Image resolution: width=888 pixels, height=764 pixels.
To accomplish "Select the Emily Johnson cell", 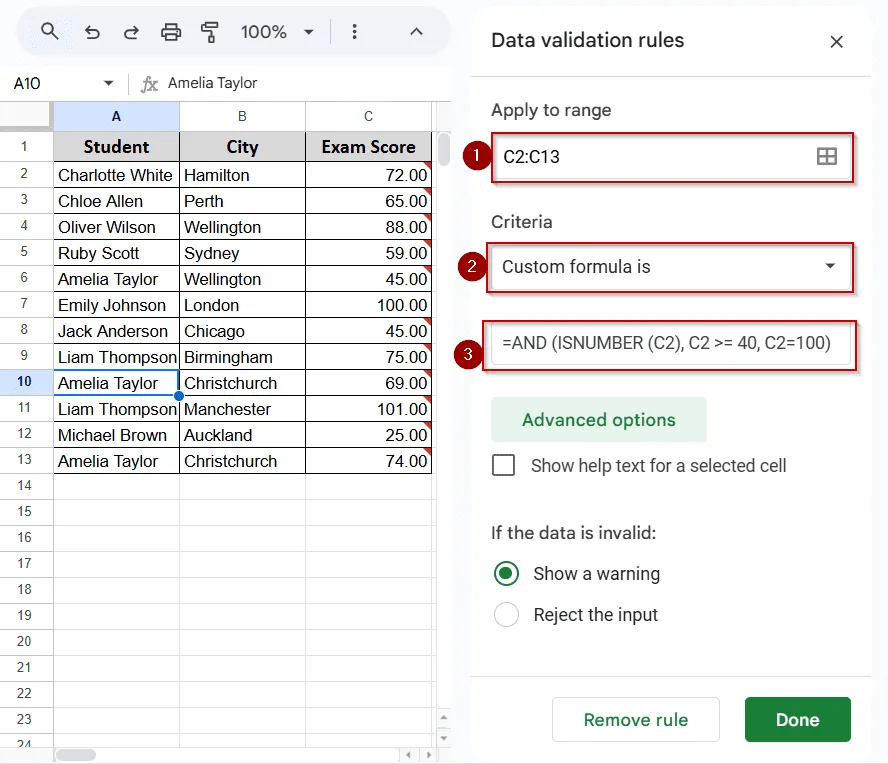I will [116, 305].
